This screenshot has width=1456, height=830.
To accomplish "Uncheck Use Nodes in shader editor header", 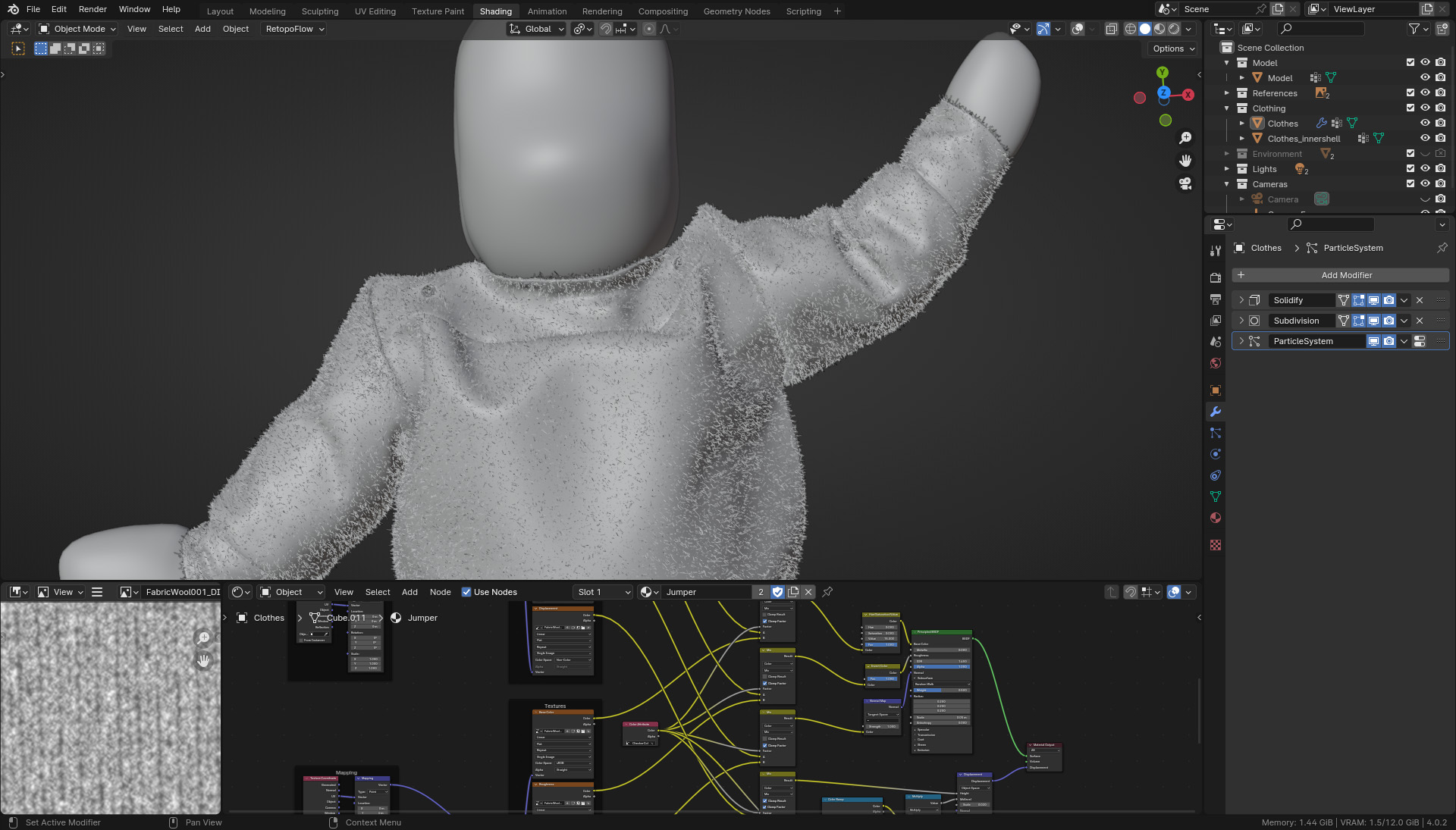I will pos(467,592).
